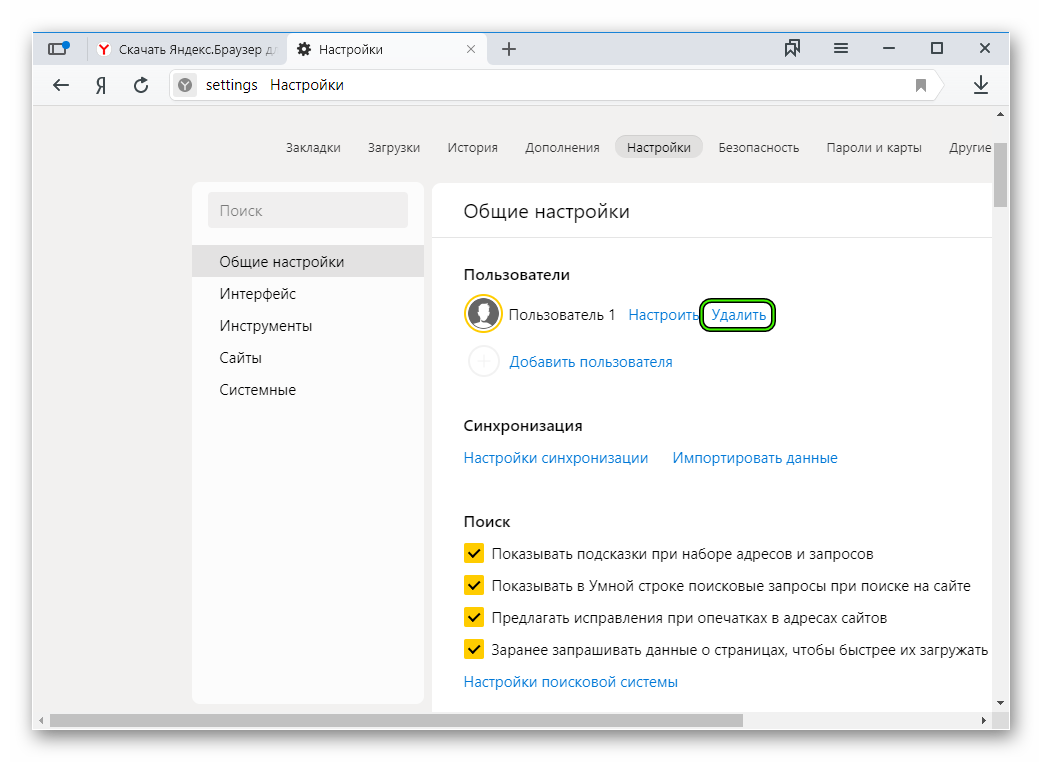Bookmark this page using address bar icon
Image resolution: width=1042 pixels, height=762 pixels.
[920, 85]
